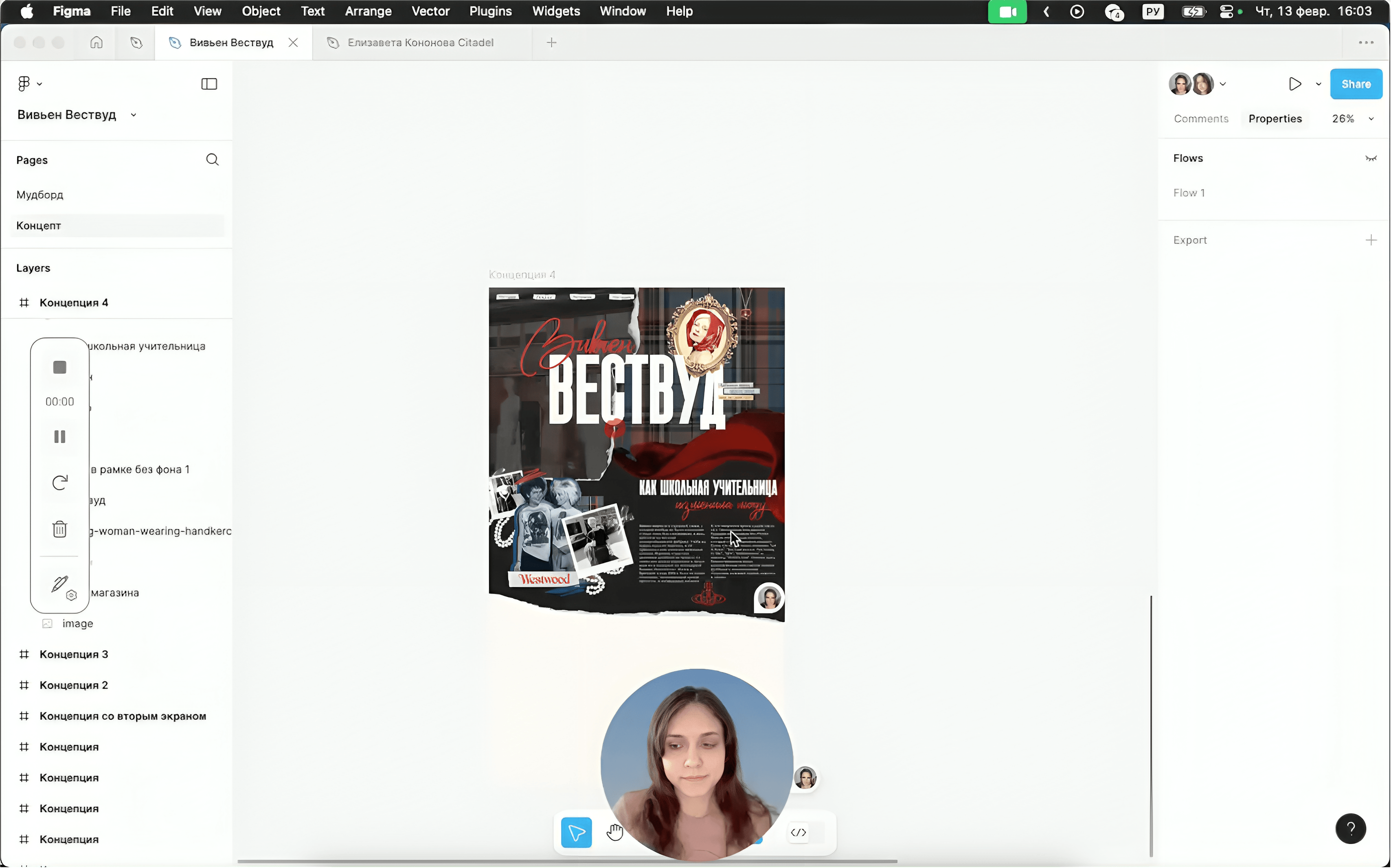Open the View menu
1391x868 pixels.
207,11
